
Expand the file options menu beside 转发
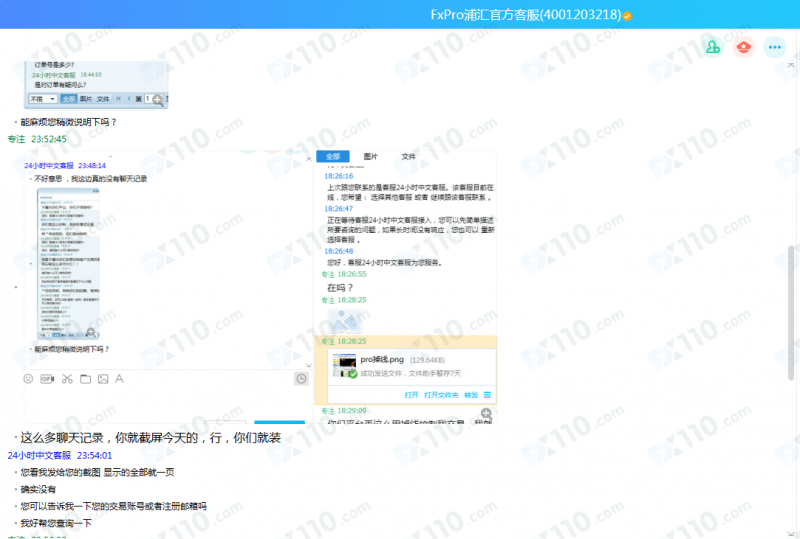tap(489, 395)
